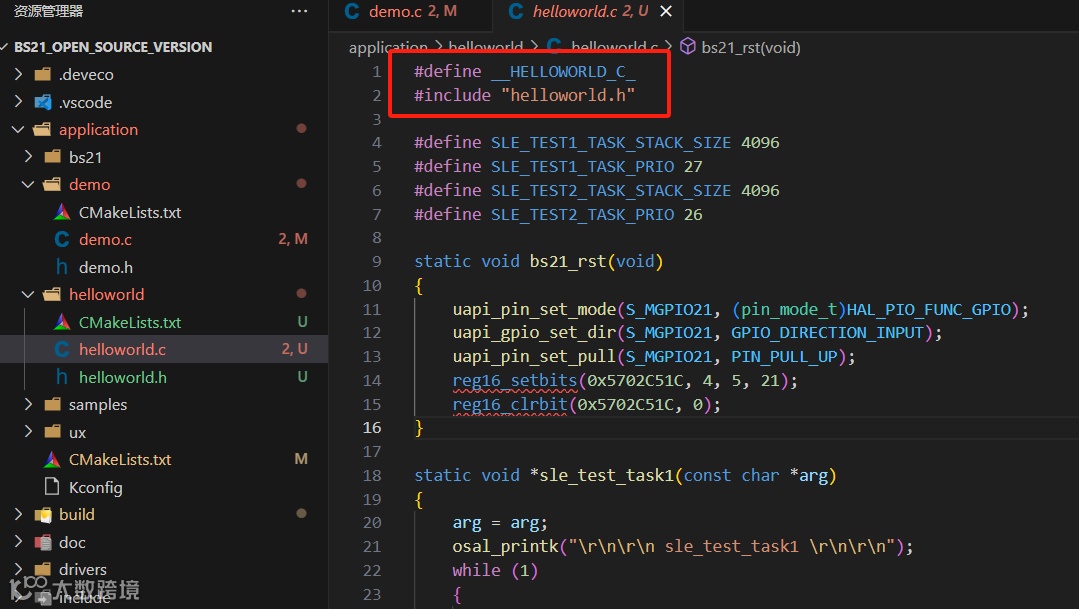Click the doc folder icon
Viewport: 1079px width, 609px height.
coord(43,542)
